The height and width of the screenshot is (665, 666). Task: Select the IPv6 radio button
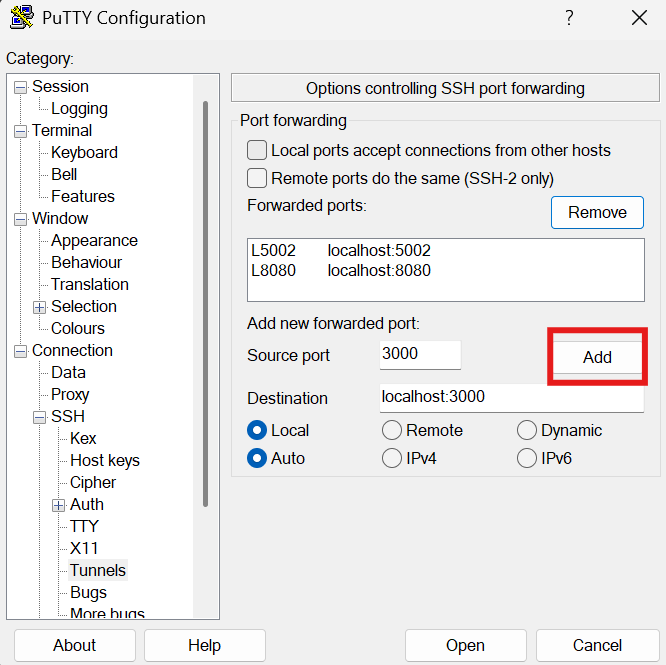(527, 458)
